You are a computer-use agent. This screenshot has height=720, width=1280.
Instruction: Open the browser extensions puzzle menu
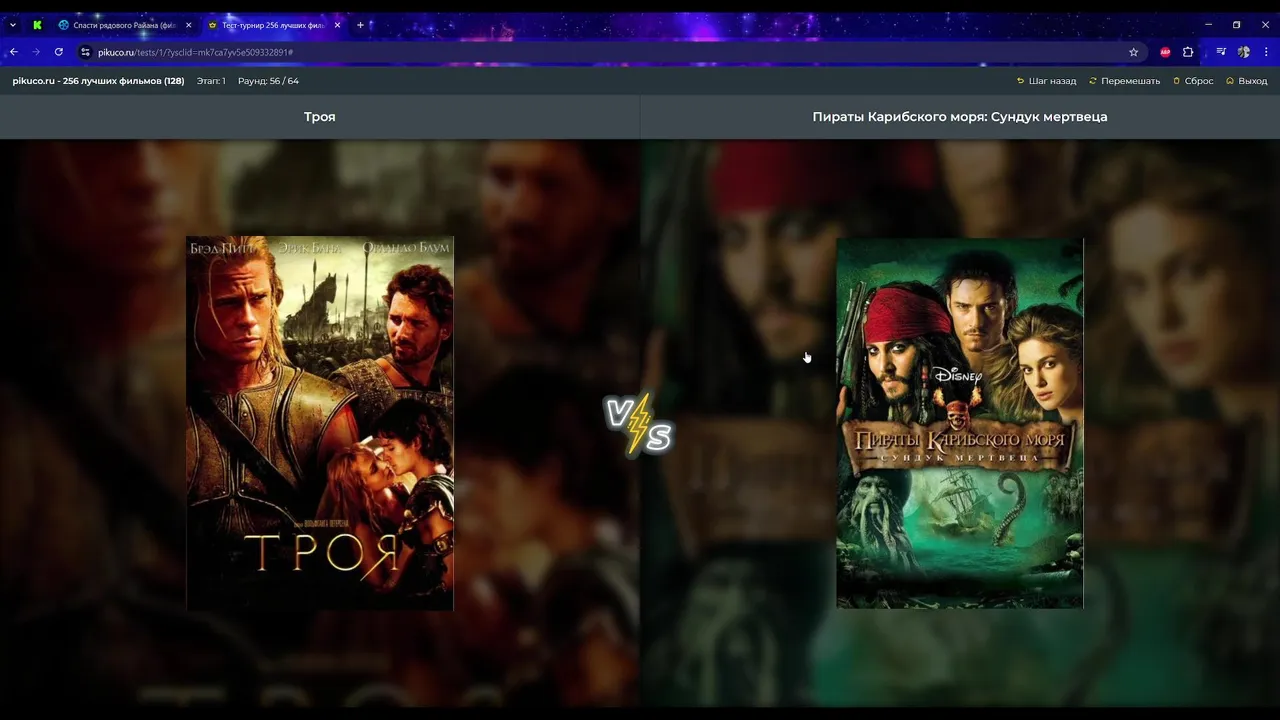tap(1188, 52)
